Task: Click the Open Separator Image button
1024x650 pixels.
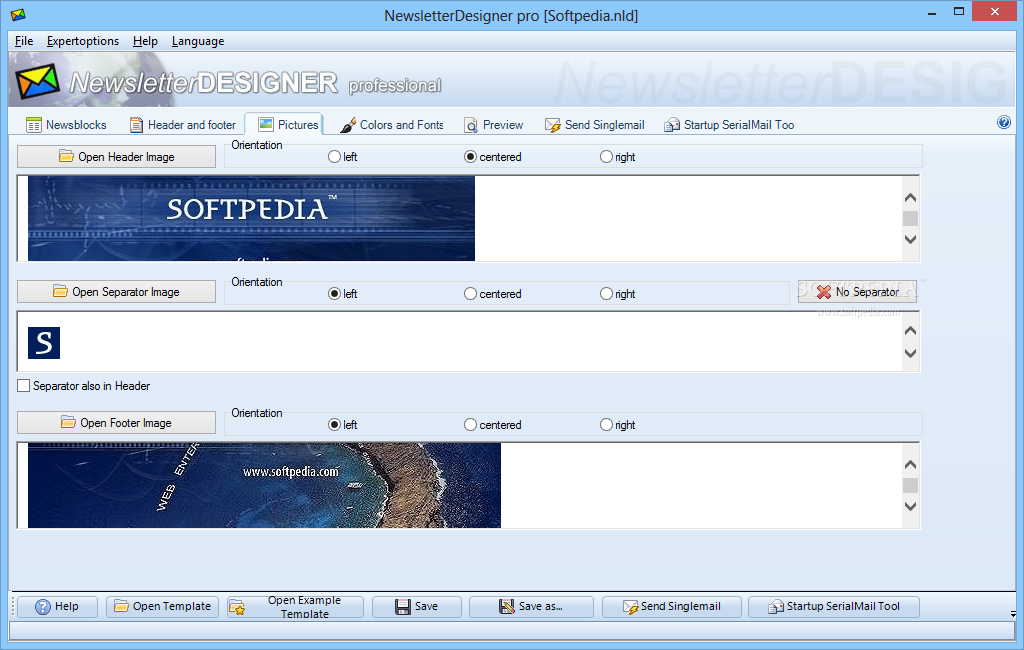Action: (116, 292)
